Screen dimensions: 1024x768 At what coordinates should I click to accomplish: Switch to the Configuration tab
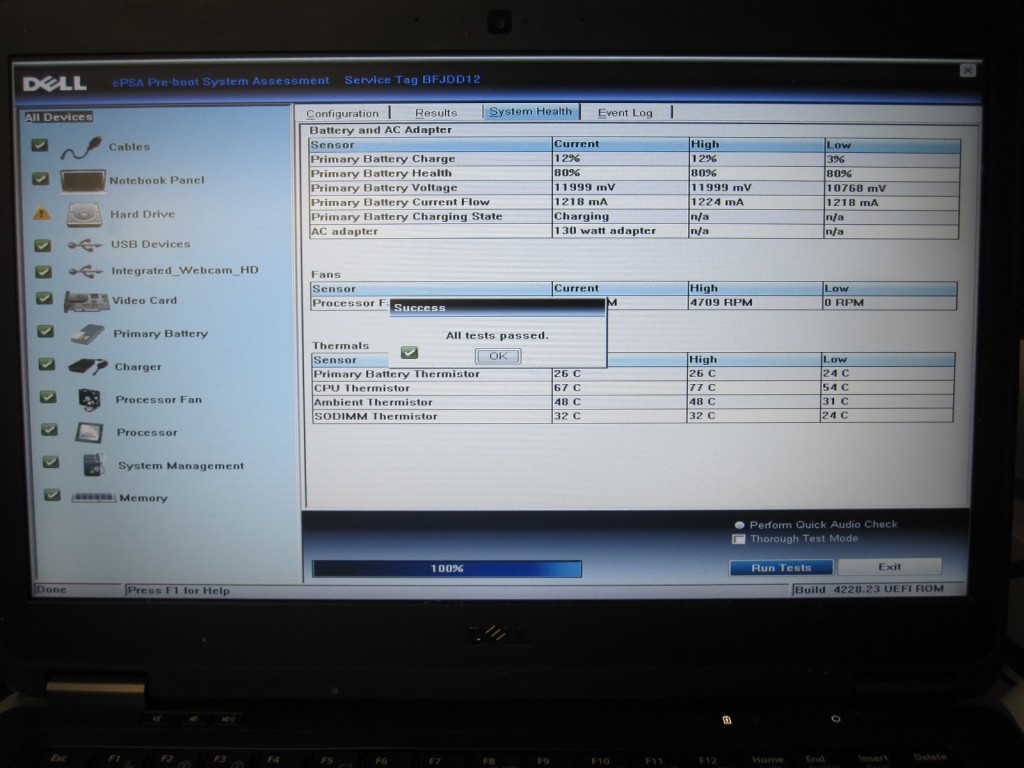[342, 113]
